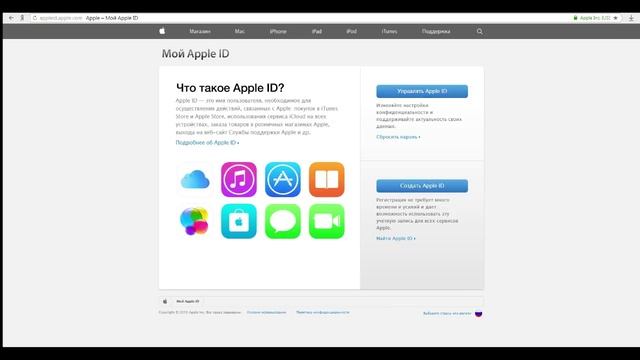640x360 pixels.
Task: Open the iPad navigation item
Action: click(317, 31)
